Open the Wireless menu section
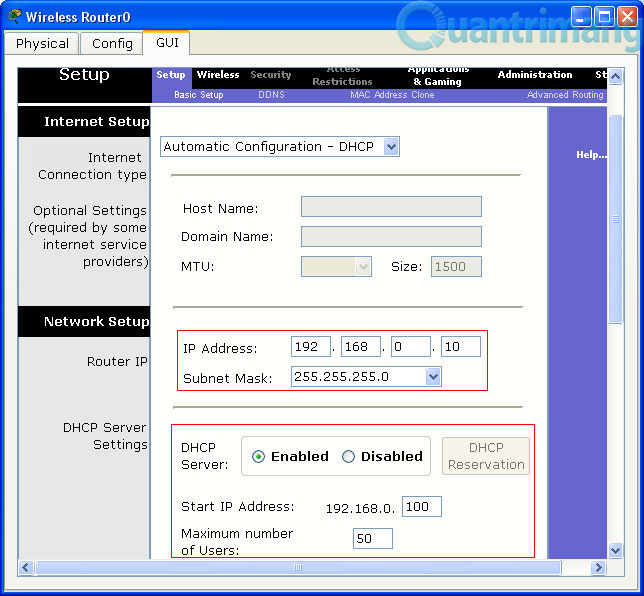 click(x=218, y=75)
